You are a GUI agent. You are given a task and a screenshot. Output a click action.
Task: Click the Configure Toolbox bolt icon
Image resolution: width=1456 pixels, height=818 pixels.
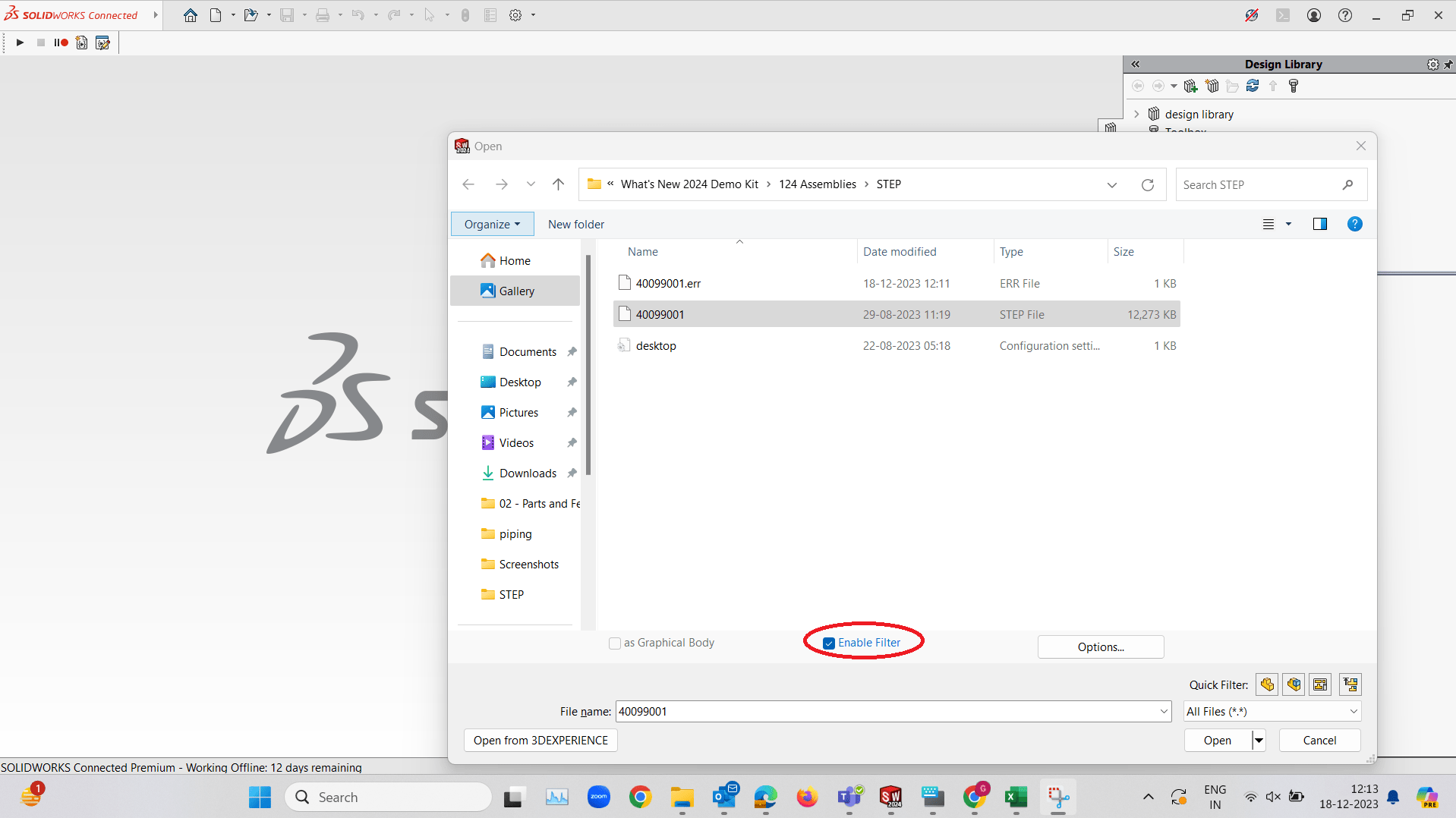click(1294, 86)
